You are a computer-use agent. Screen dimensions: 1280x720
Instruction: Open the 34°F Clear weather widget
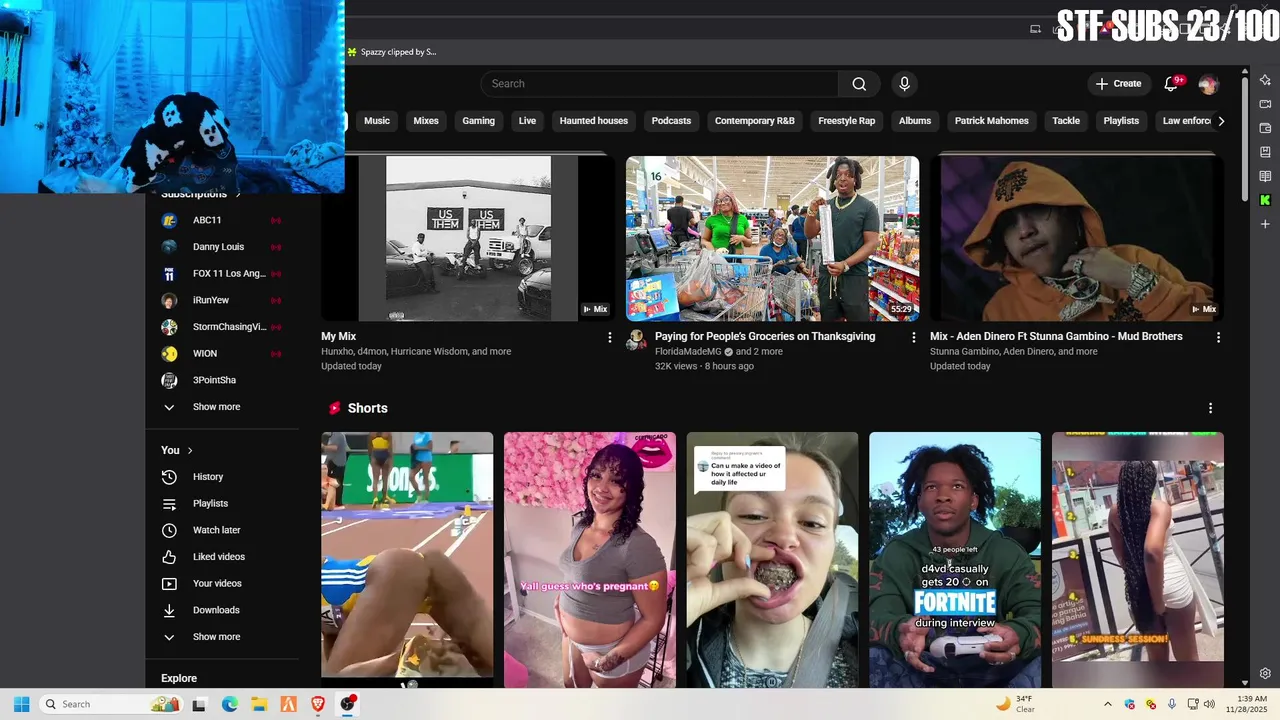1015,704
